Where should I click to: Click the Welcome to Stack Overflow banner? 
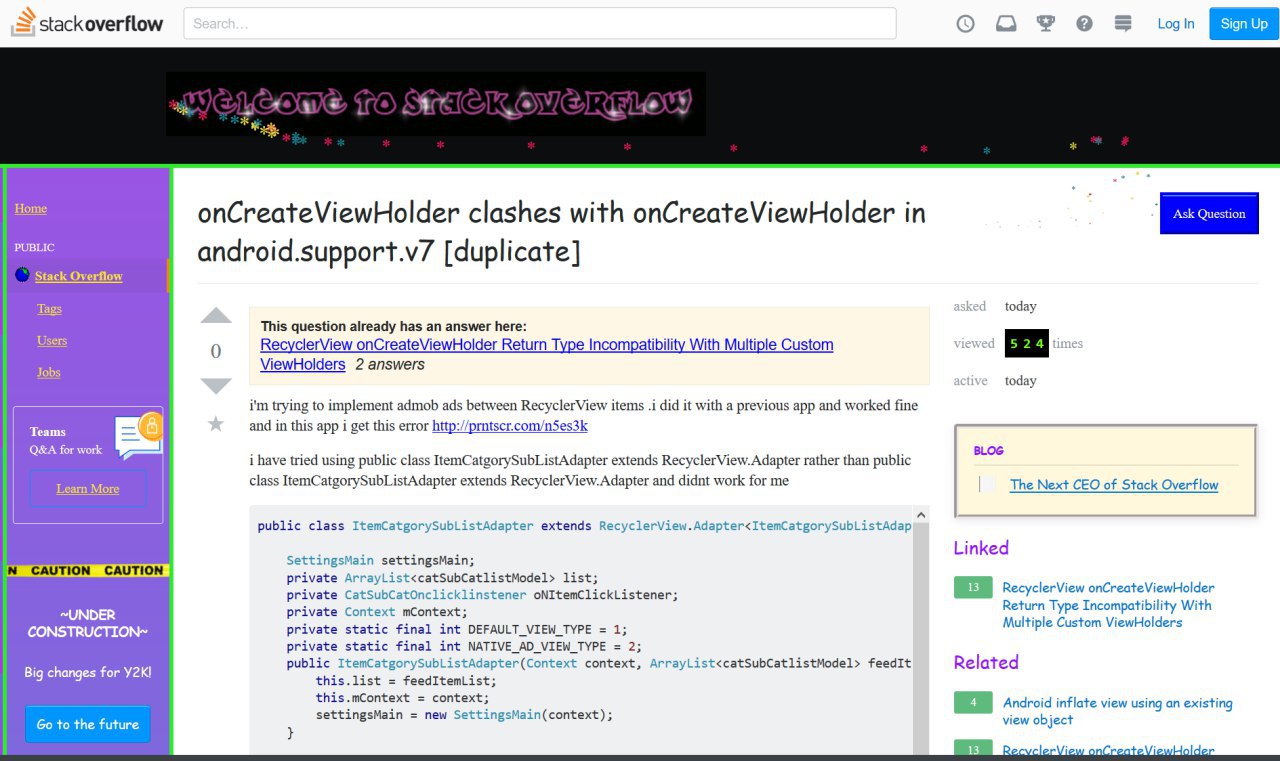click(436, 104)
